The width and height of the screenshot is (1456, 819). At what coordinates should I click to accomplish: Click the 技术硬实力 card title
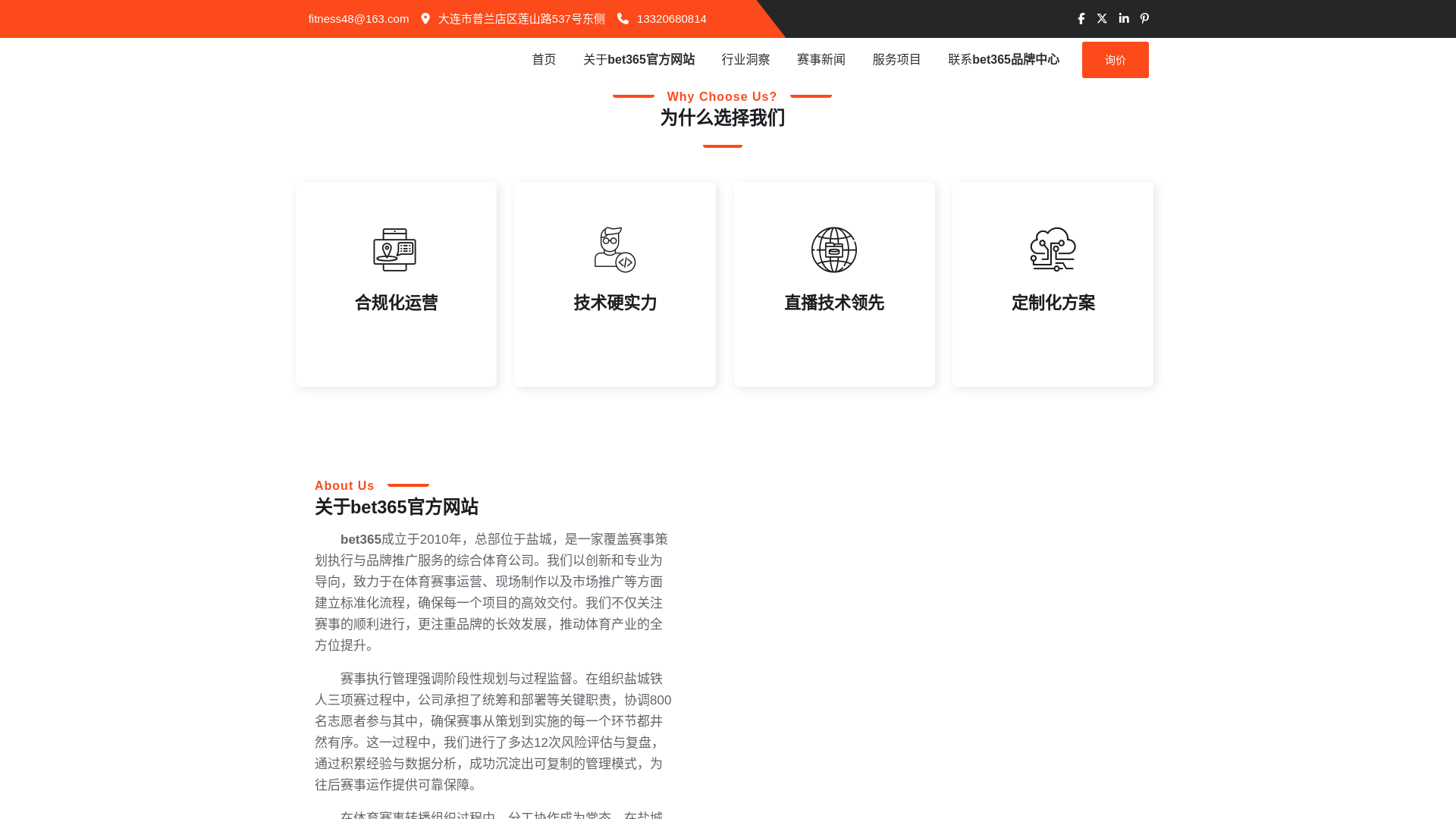(x=615, y=303)
